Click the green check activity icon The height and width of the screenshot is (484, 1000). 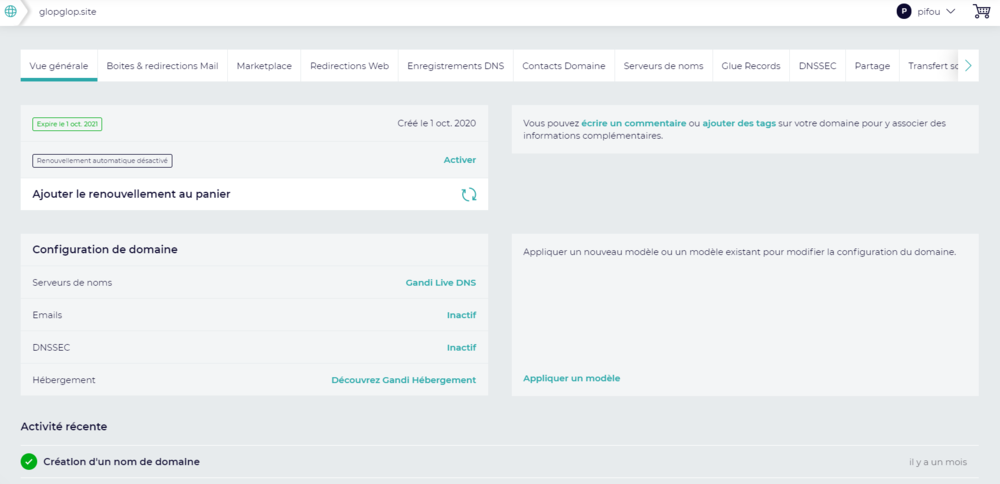[x=29, y=462]
